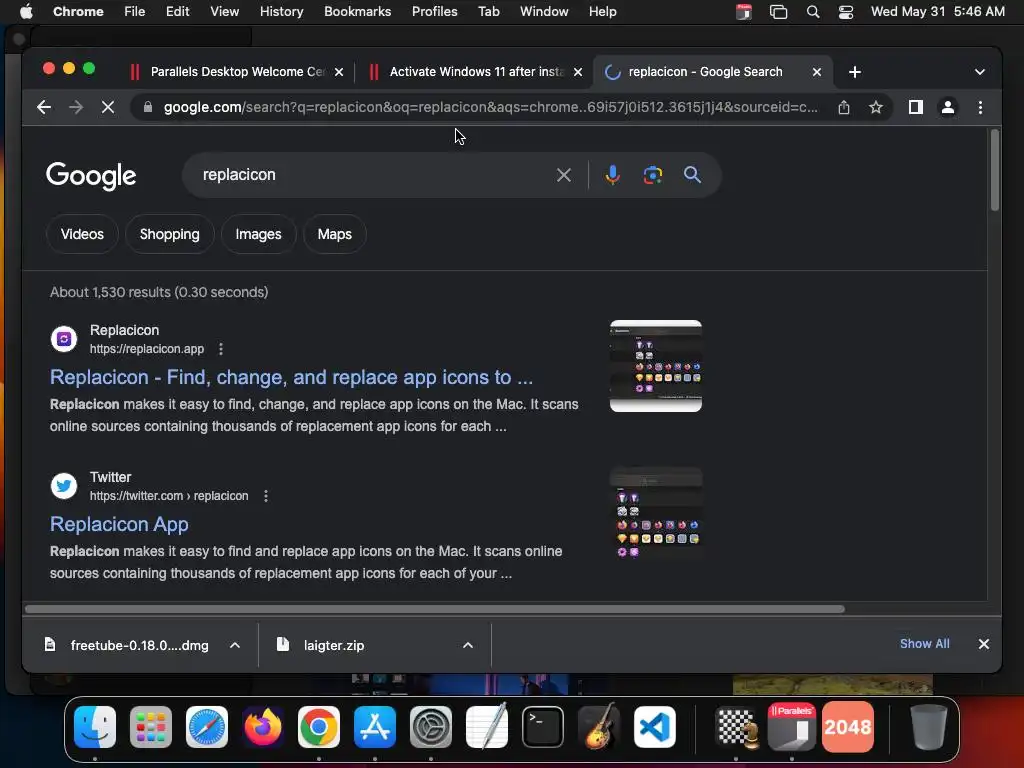Filter results by Images
Image resolution: width=1024 pixels, height=768 pixels.
point(259,234)
